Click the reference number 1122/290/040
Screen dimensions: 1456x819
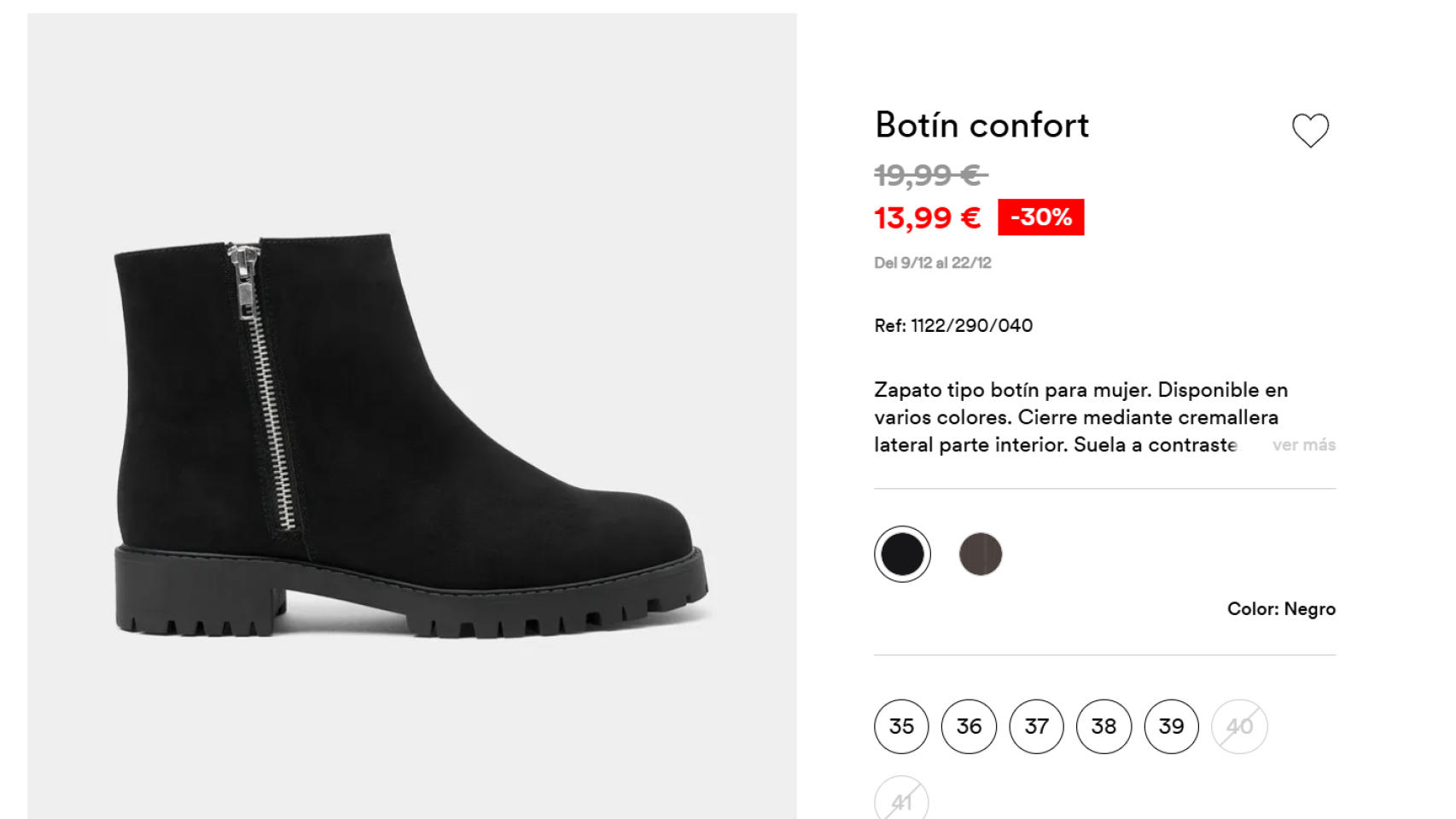click(x=952, y=325)
